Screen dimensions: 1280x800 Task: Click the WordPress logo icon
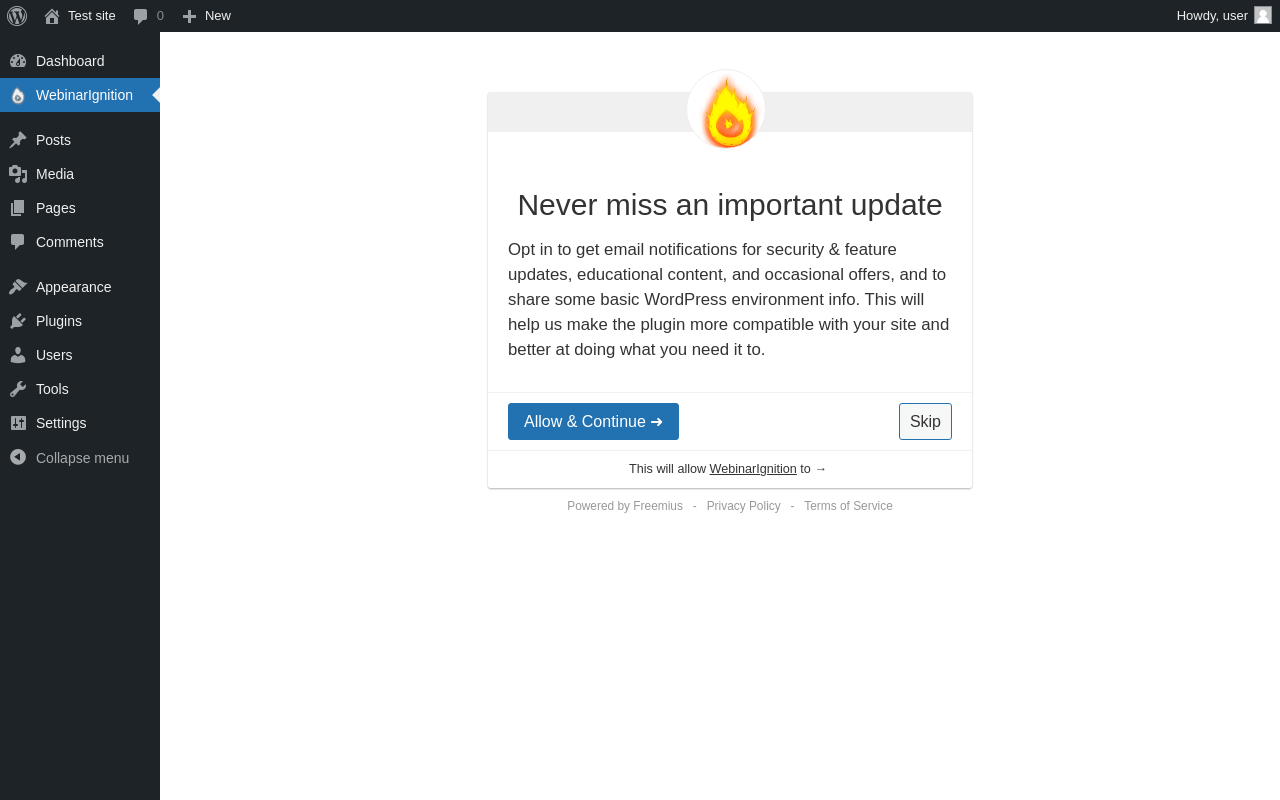17,16
